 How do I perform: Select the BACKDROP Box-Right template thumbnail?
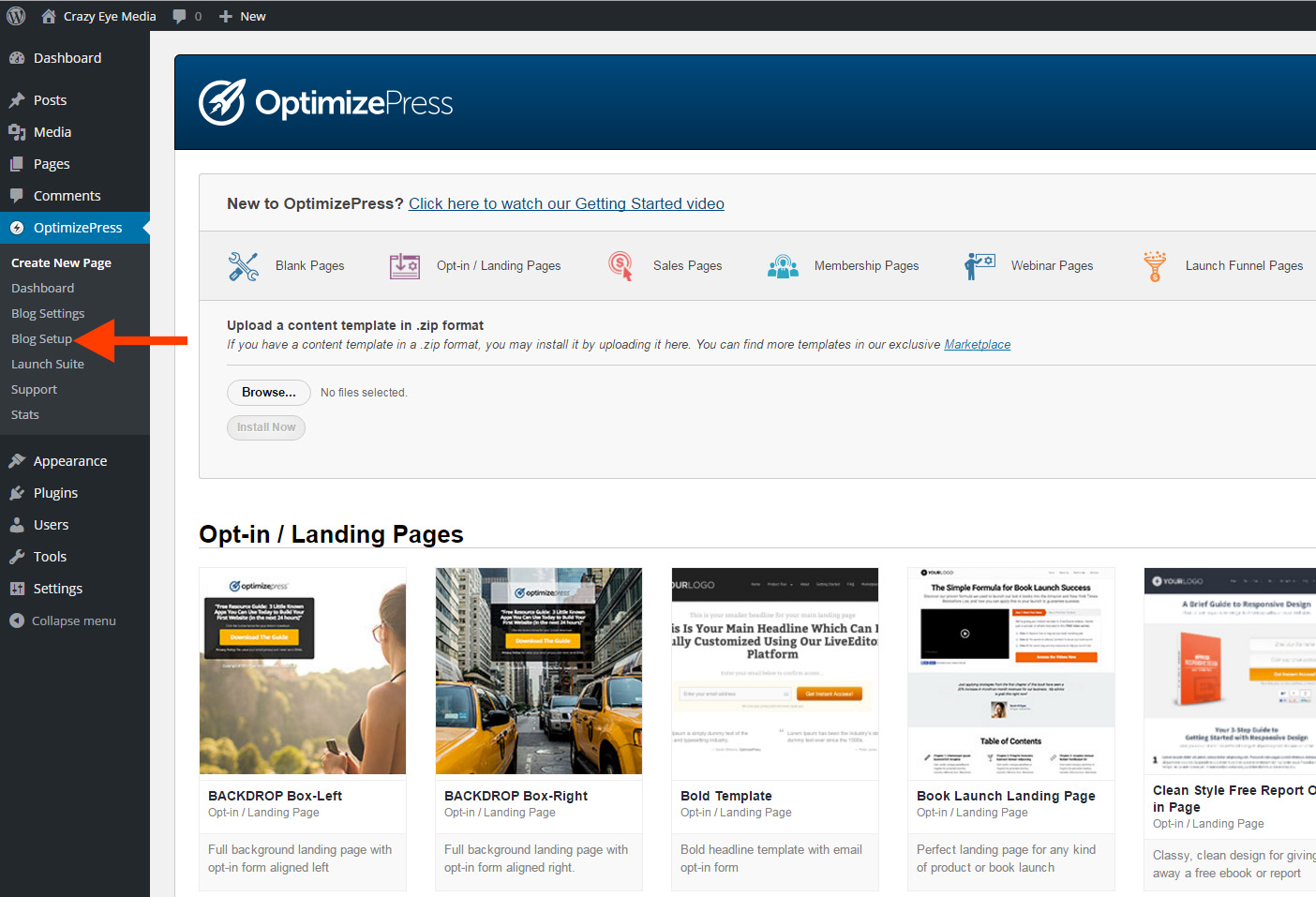[x=539, y=671]
